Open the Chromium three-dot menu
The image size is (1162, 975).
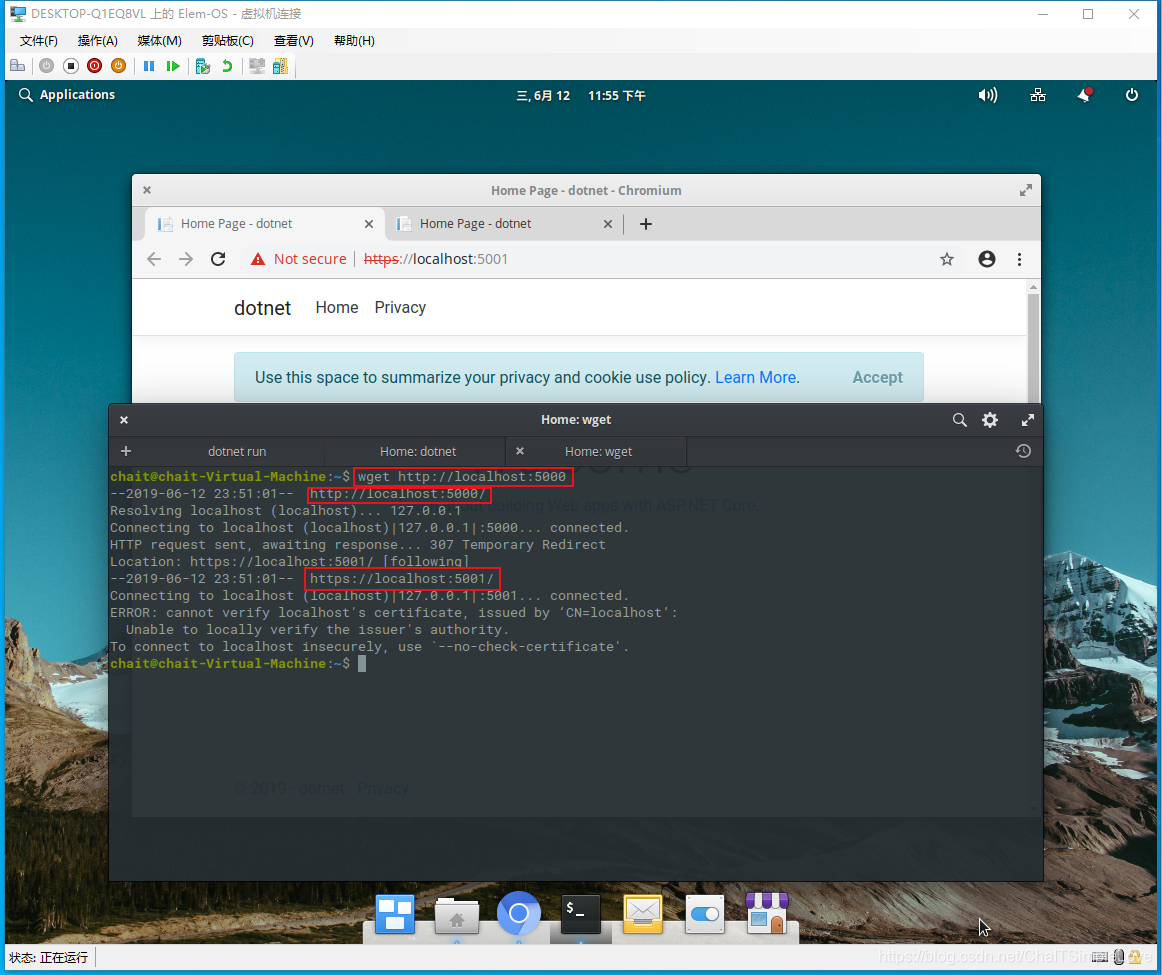(1020, 259)
